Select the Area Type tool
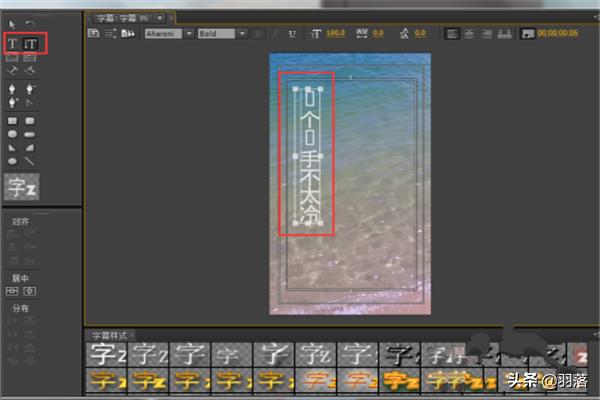 (x=12, y=57)
